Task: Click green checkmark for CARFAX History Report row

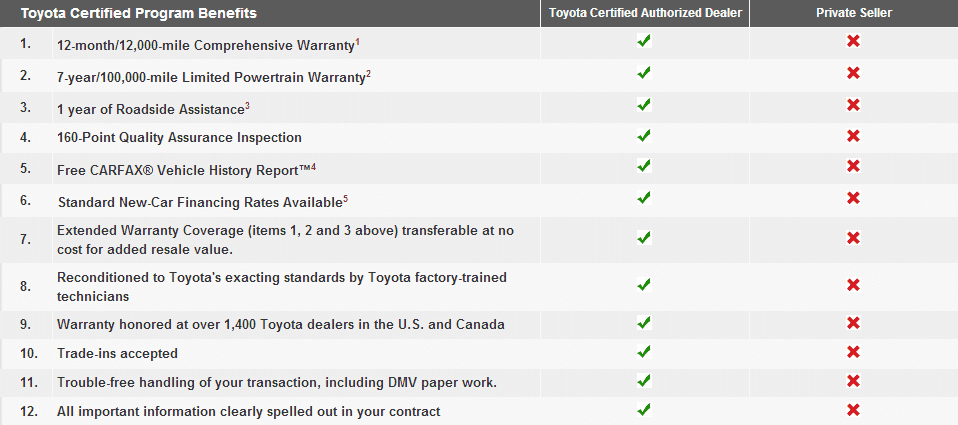Action: coord(644,165)
